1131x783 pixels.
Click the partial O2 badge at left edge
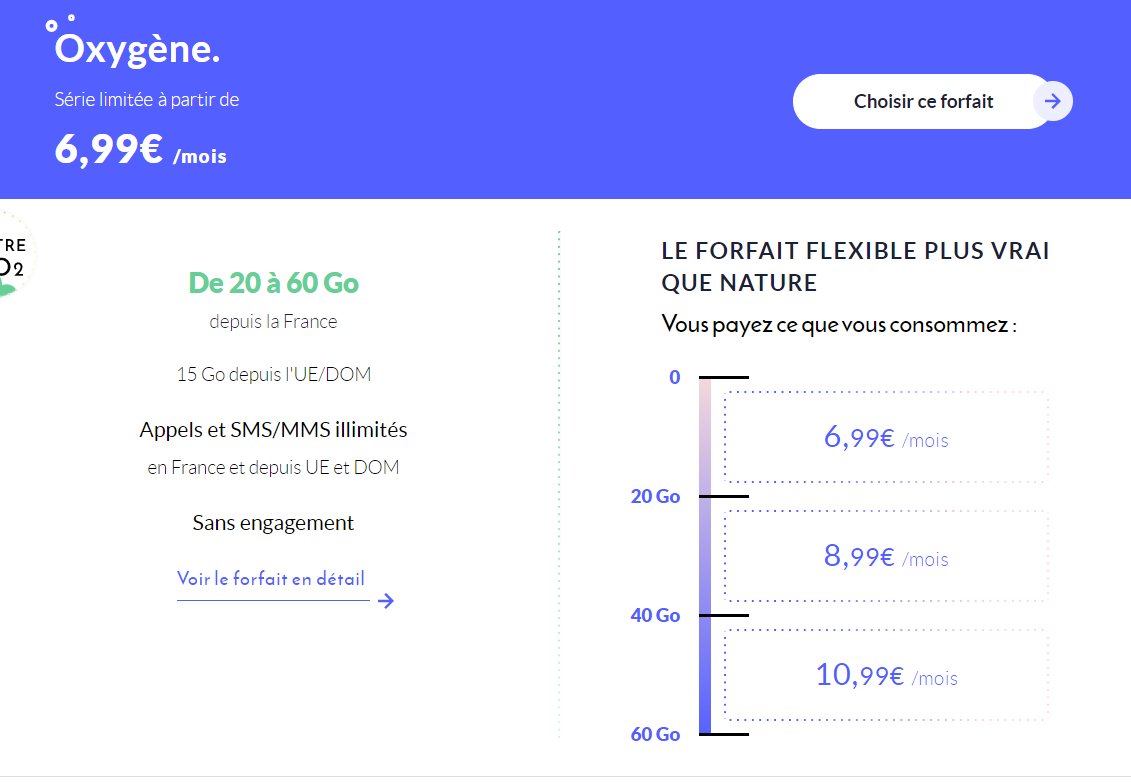pyautogui.click(x=12, y=255)
